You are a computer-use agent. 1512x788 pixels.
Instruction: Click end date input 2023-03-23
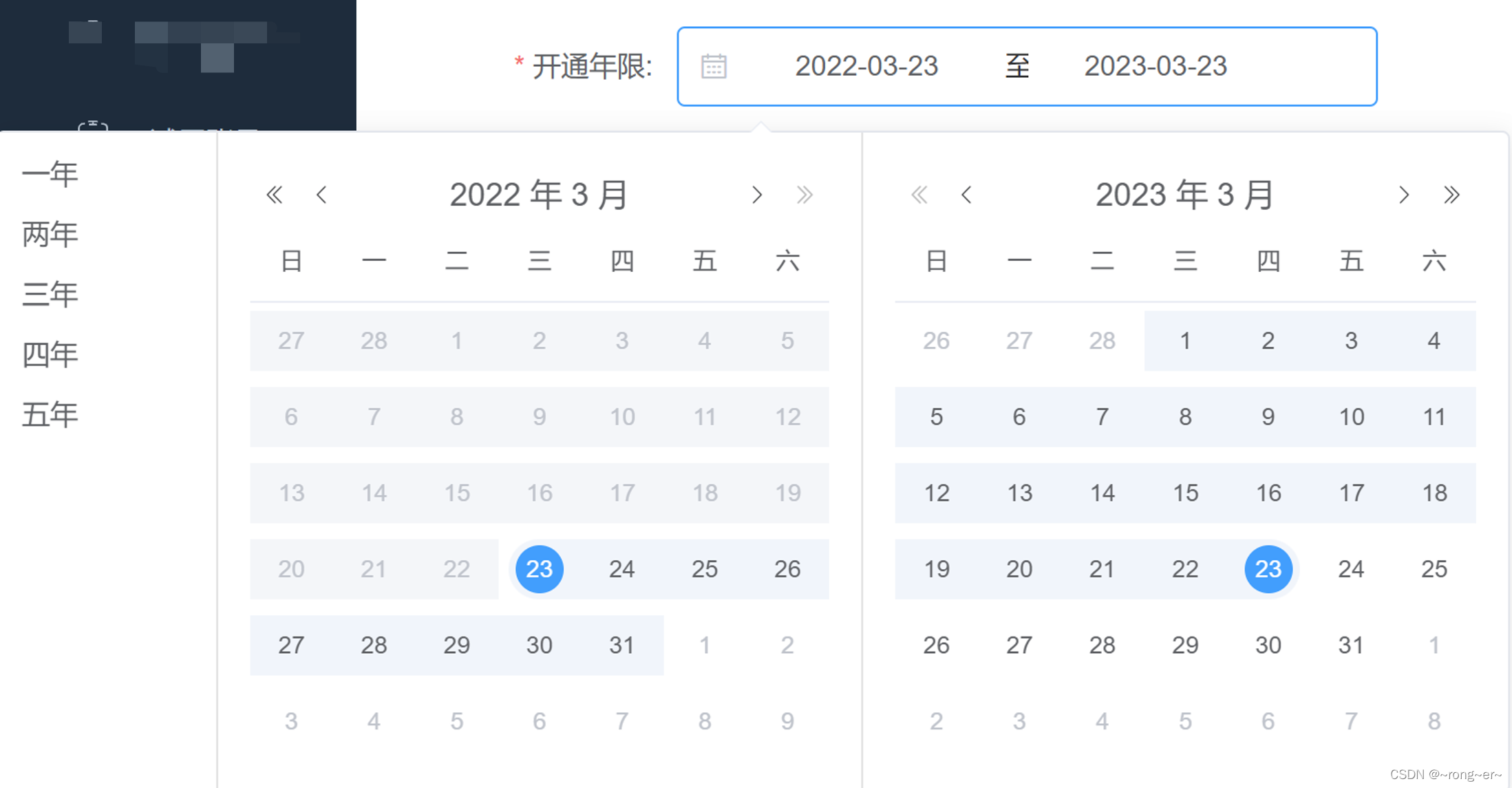point(1156,67)
